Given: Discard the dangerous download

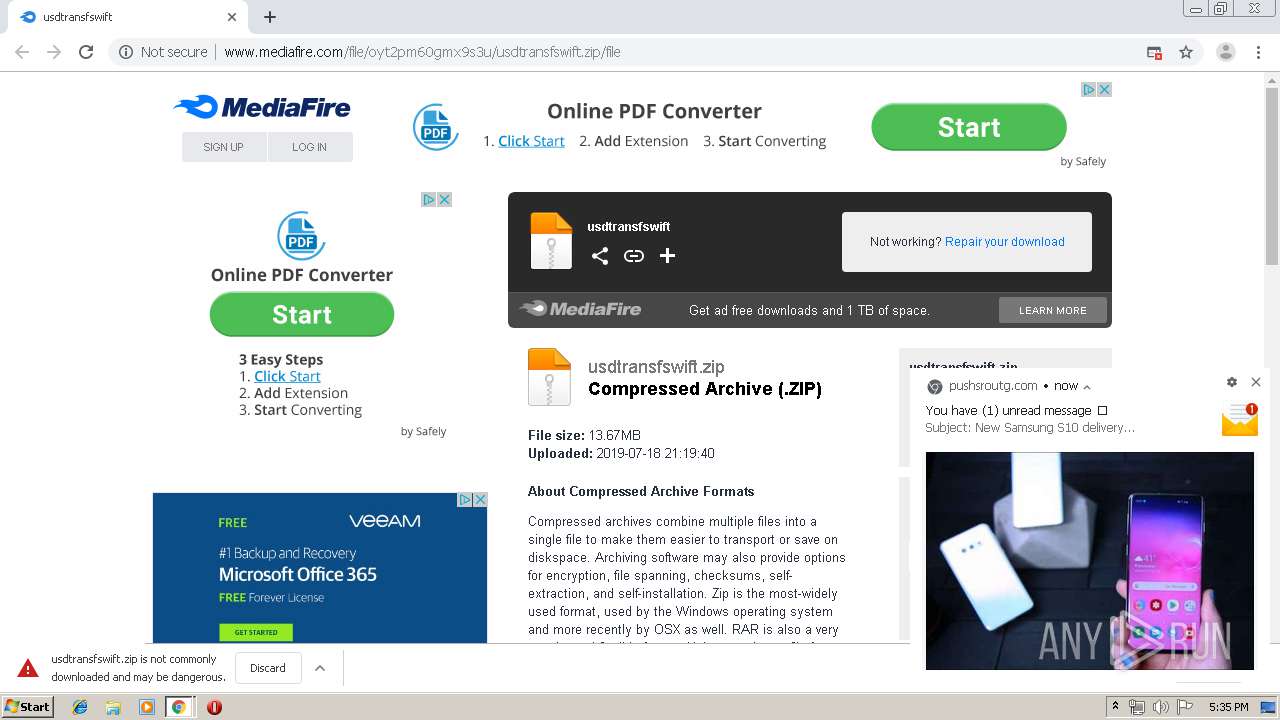Looking at the screenshot, I should (268, 668).
